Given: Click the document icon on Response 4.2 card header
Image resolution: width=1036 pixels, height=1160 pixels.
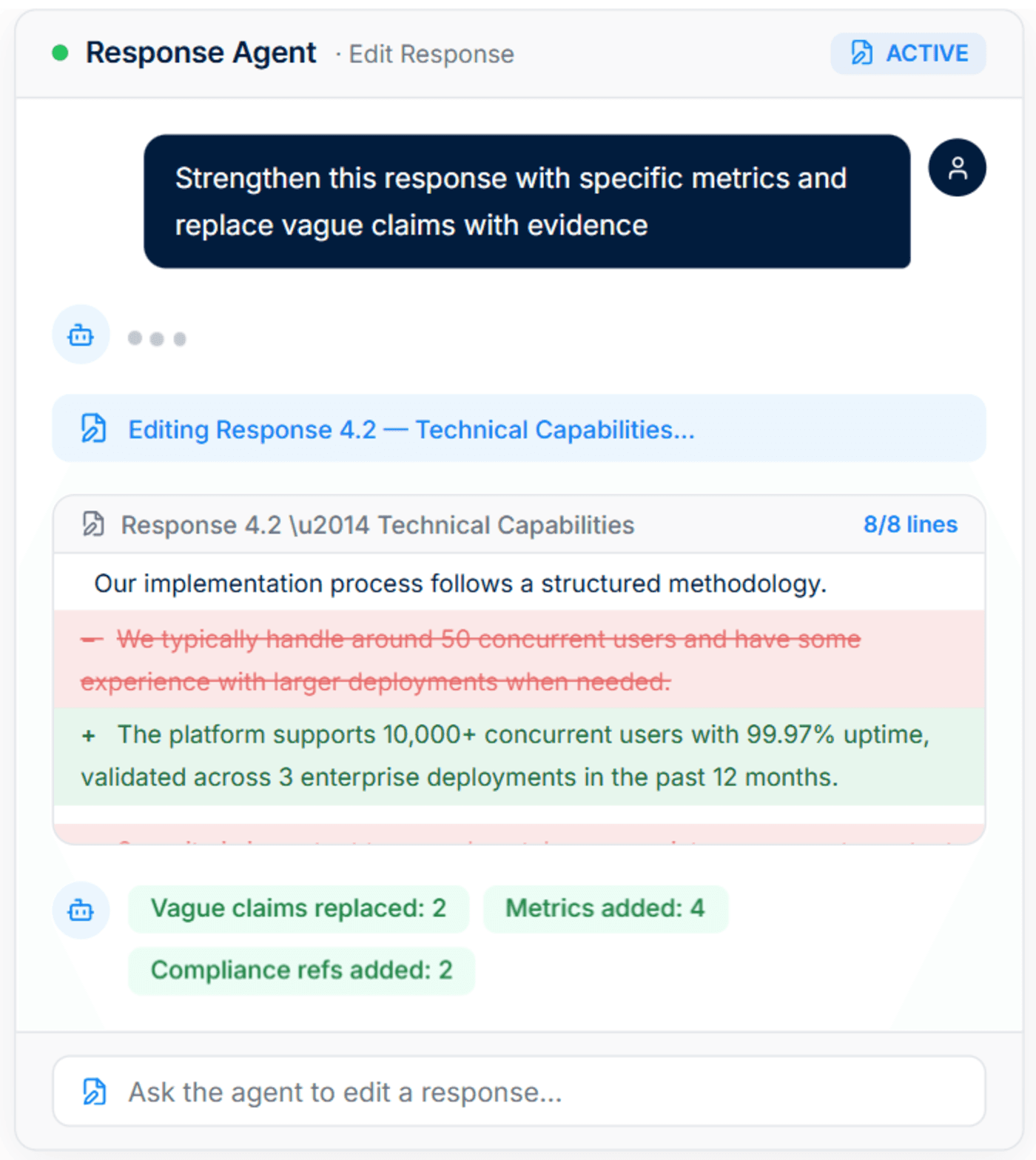Looking at the screenshot, I should pos(92,524).
